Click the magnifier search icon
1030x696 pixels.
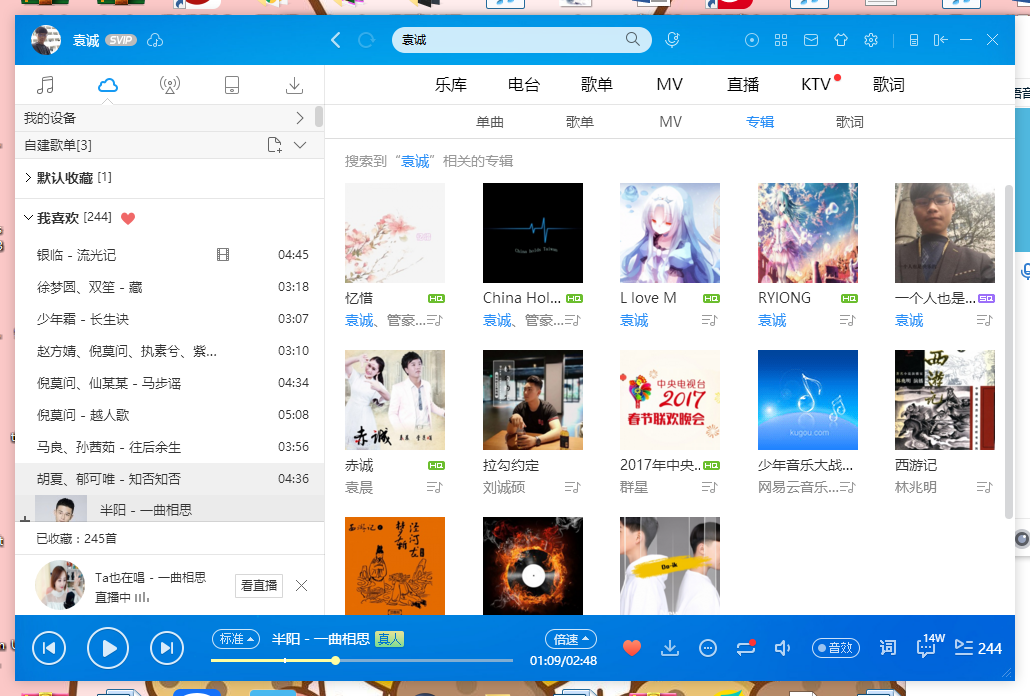633,39
